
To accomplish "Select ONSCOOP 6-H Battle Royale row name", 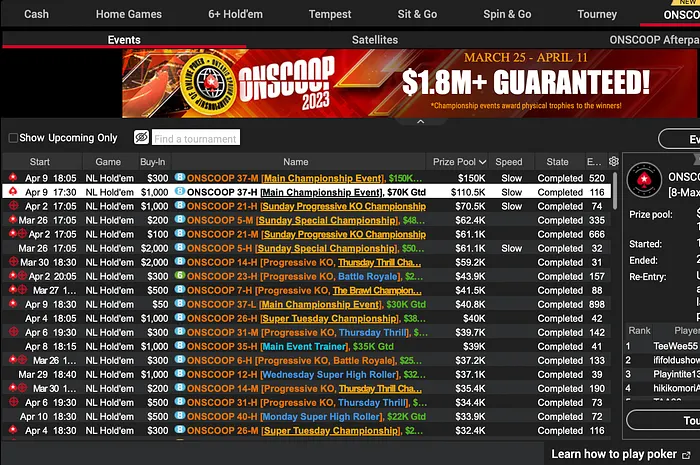I will pyautogui.click(x=306, y=361).
